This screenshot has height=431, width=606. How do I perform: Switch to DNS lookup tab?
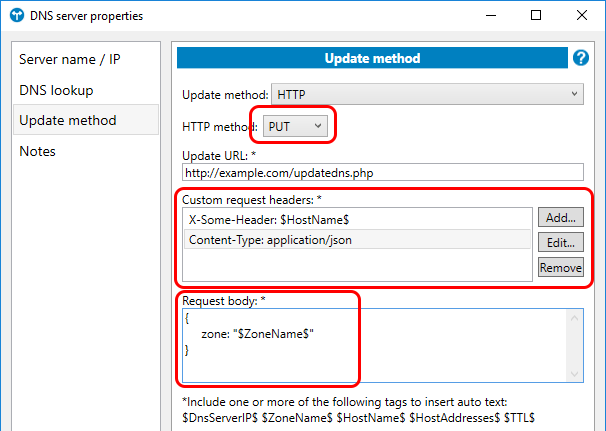[x=56, y=90]
